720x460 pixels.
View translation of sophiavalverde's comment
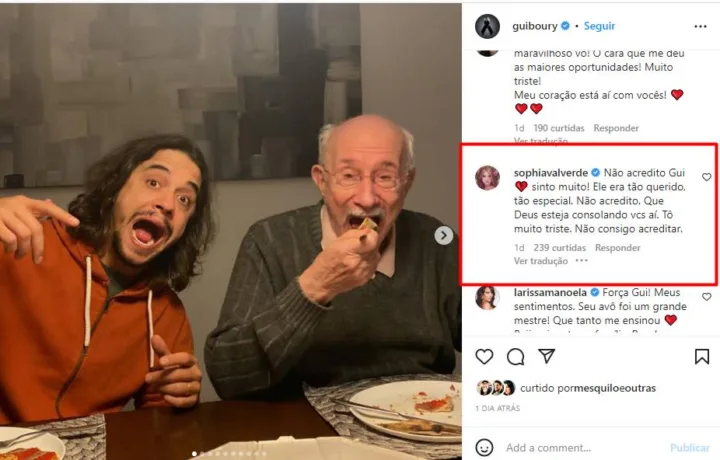tap(540, 261)
